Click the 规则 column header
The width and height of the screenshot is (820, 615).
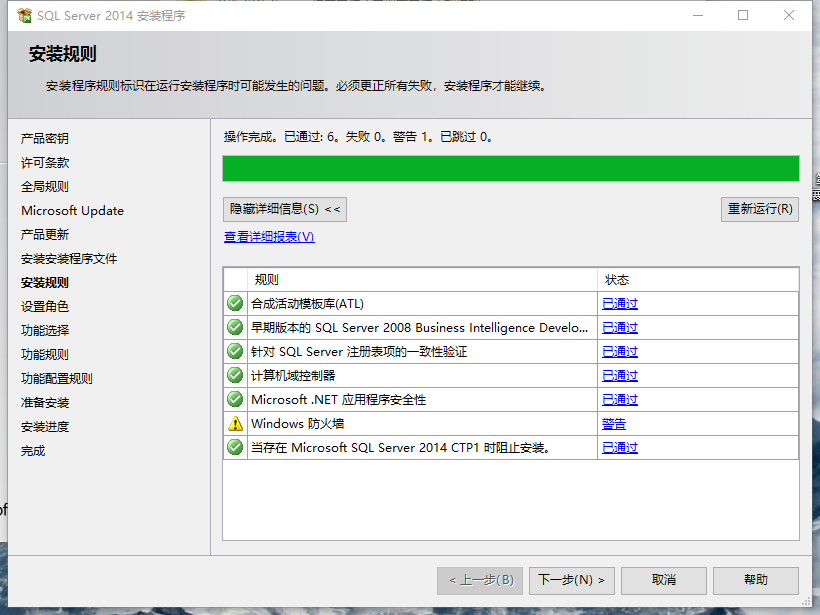tap(422, 280)
